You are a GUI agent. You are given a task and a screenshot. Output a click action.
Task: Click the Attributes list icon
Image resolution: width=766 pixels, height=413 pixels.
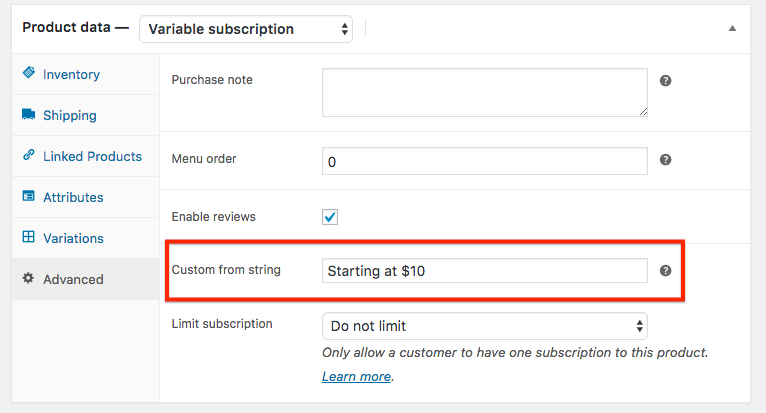(29, 196)
